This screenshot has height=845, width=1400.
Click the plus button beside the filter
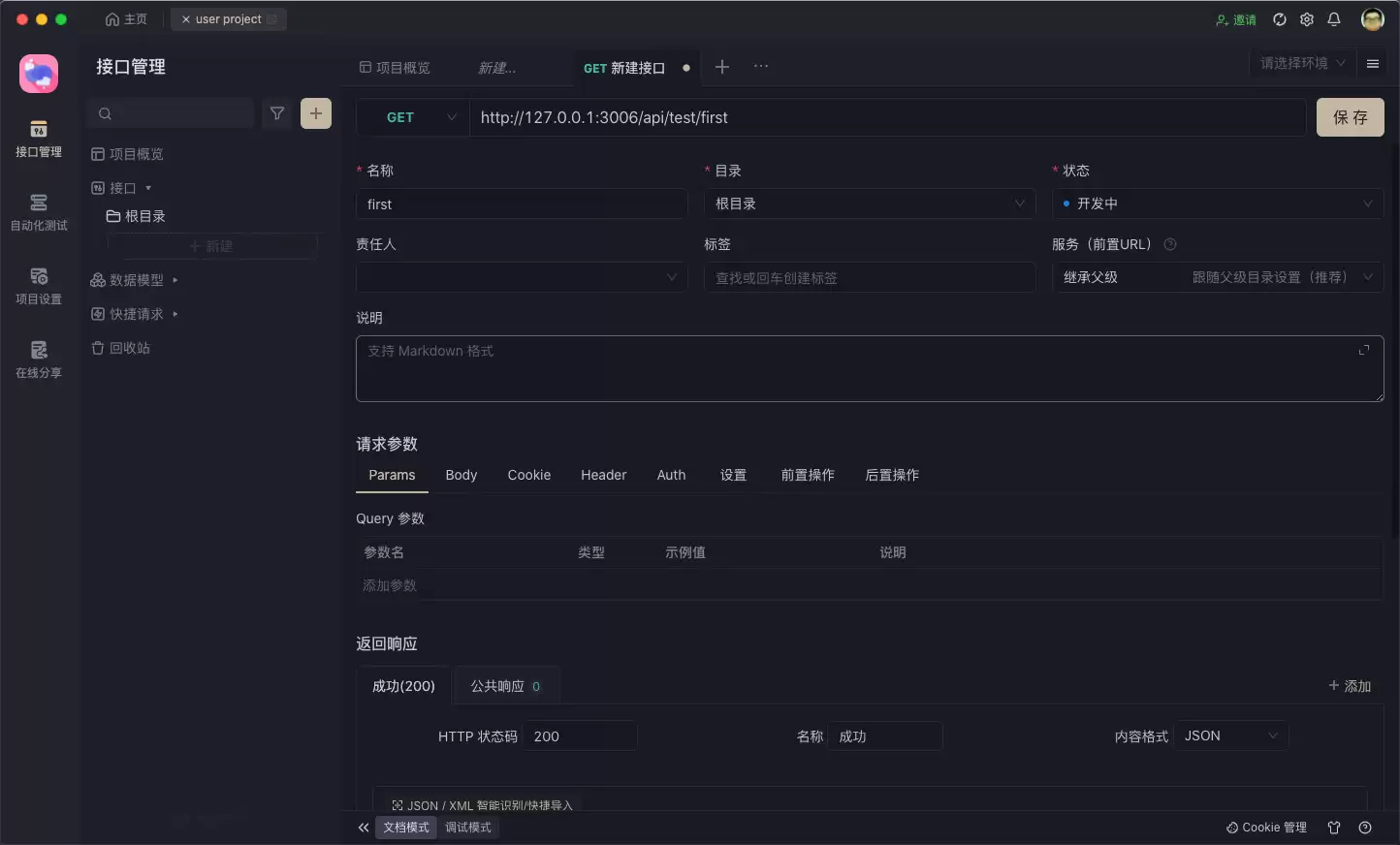(316, 113)
